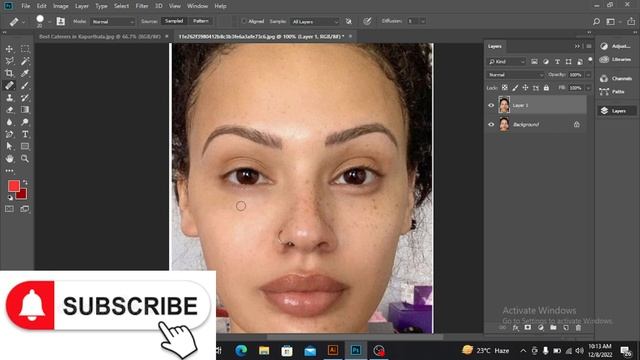Select the Move tool

(x=9, y=49)
